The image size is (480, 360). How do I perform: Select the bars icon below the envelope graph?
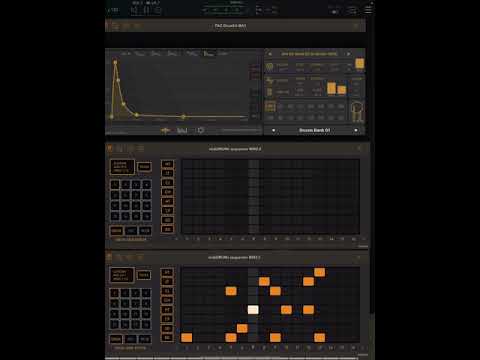click(182, 130)
